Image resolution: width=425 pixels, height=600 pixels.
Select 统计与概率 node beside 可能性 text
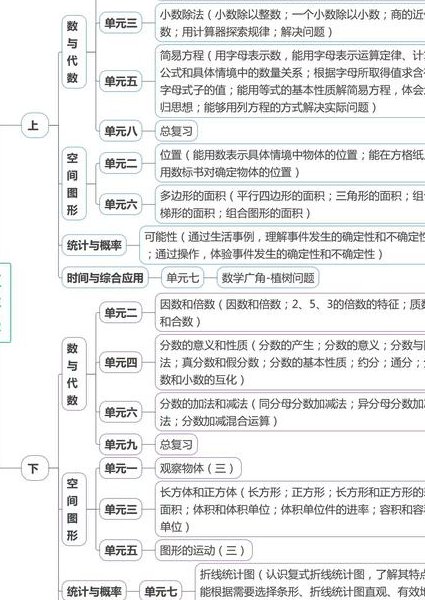pos(94,245)
